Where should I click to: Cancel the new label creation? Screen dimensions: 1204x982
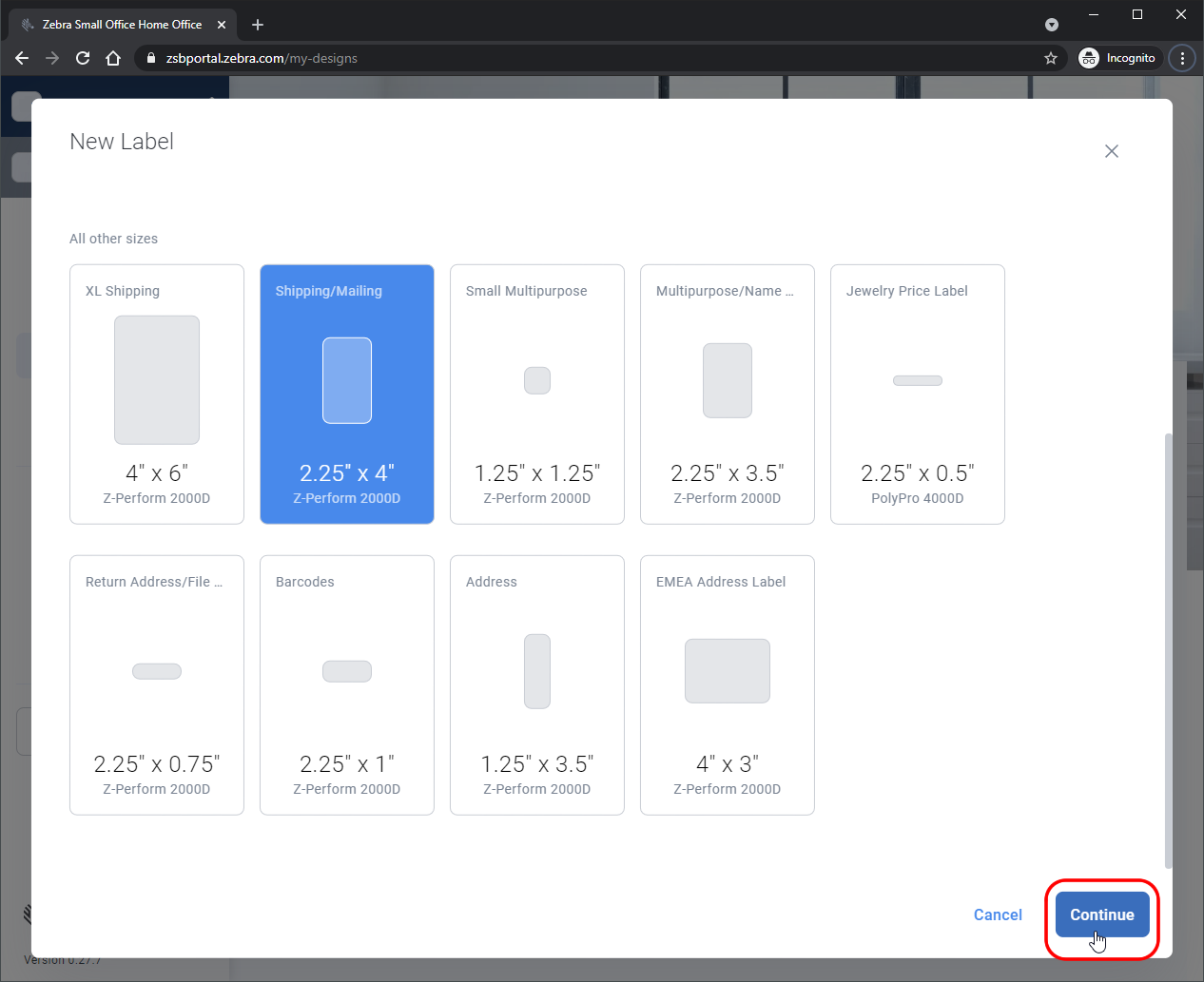tap(997, 915)
